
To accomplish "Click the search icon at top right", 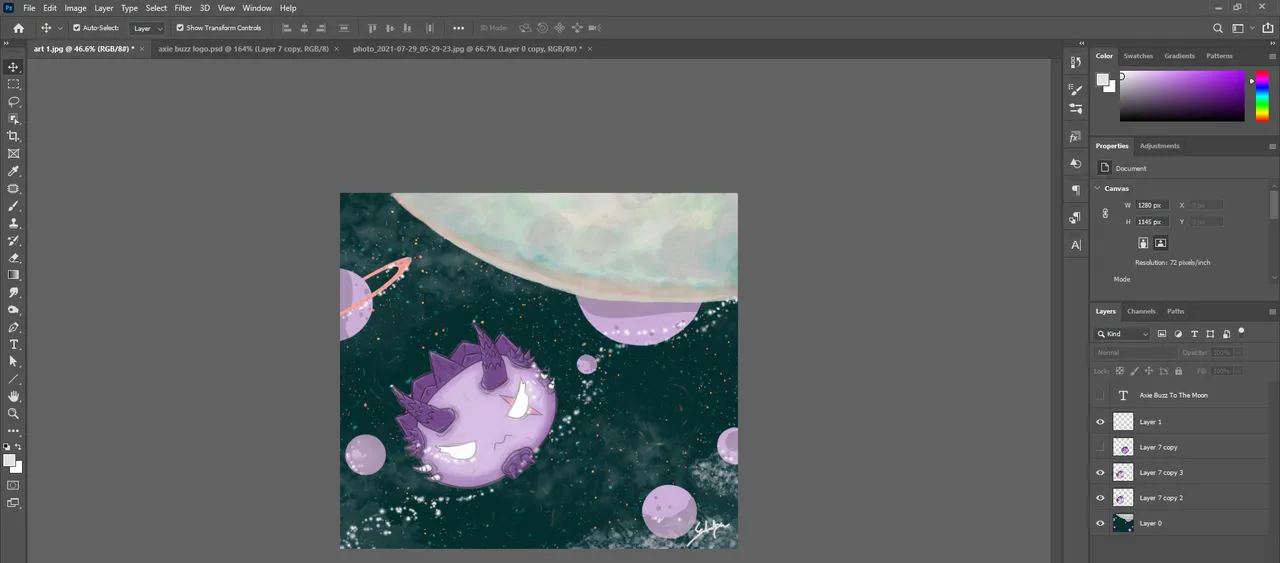I will [x=1218, y=28].
